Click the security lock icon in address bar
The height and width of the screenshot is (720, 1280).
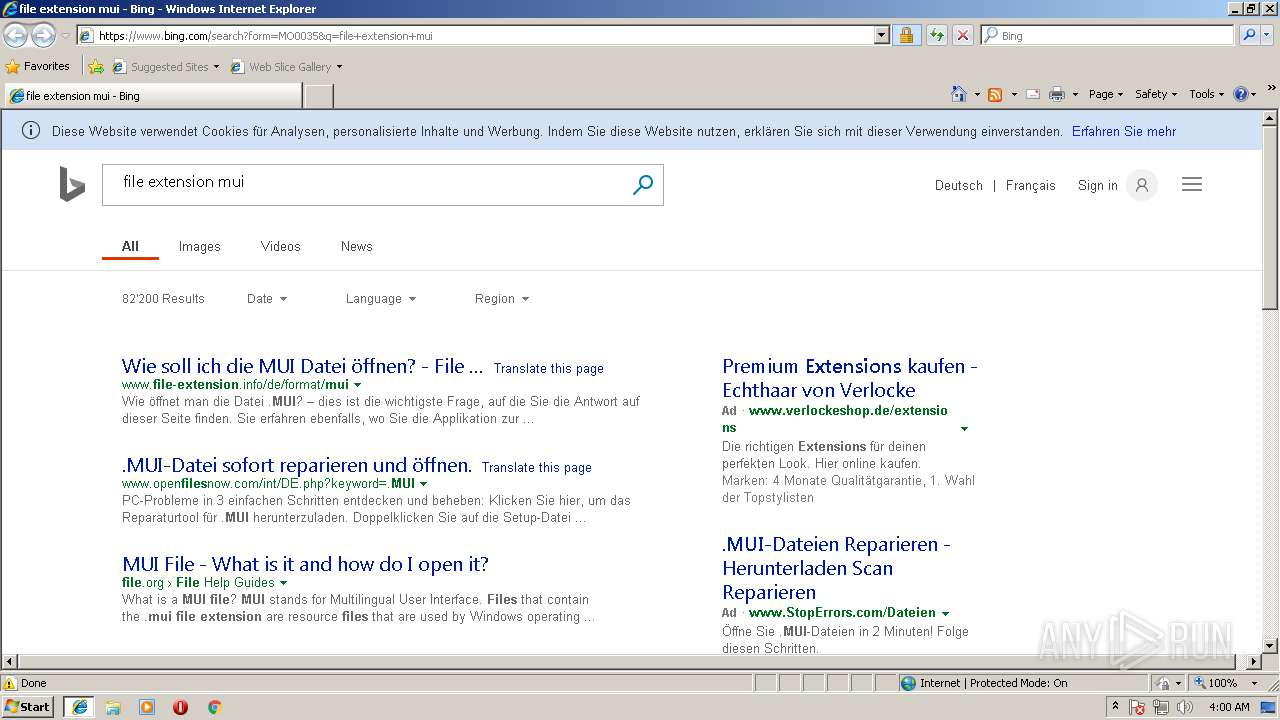point(906,35)
